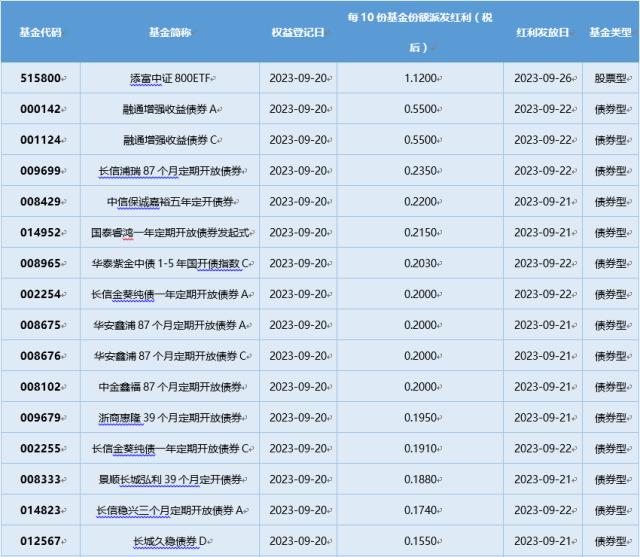Click fund code 008102
640x557 pixels.
[40, 387]
